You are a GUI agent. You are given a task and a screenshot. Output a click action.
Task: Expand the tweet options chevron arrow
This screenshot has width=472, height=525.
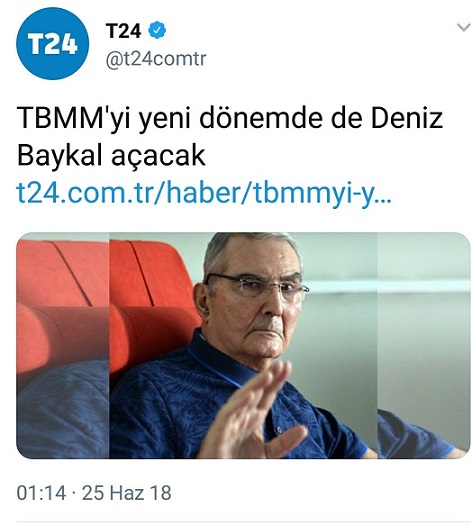click(x=463, y=27)
